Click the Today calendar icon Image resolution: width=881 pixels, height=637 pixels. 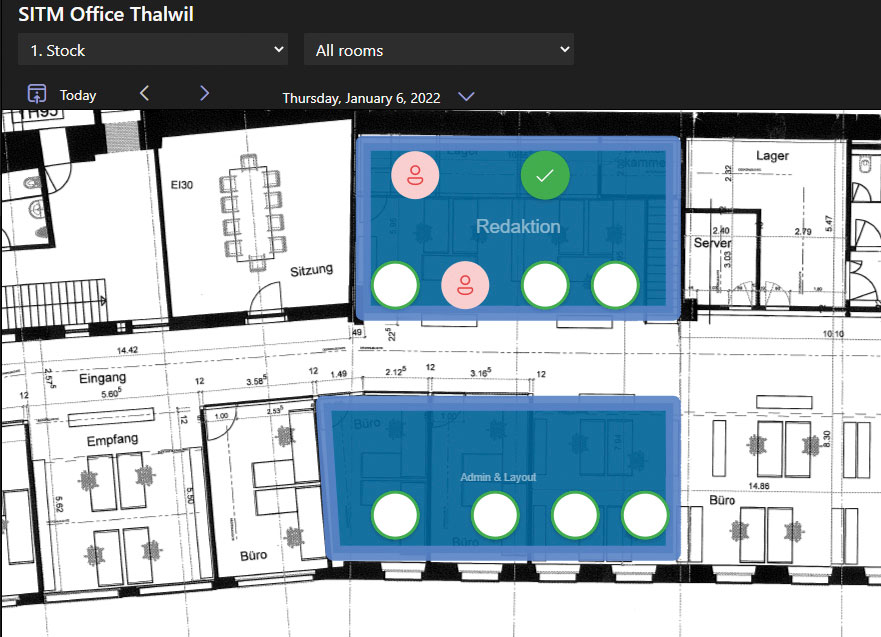pos(37,94)
